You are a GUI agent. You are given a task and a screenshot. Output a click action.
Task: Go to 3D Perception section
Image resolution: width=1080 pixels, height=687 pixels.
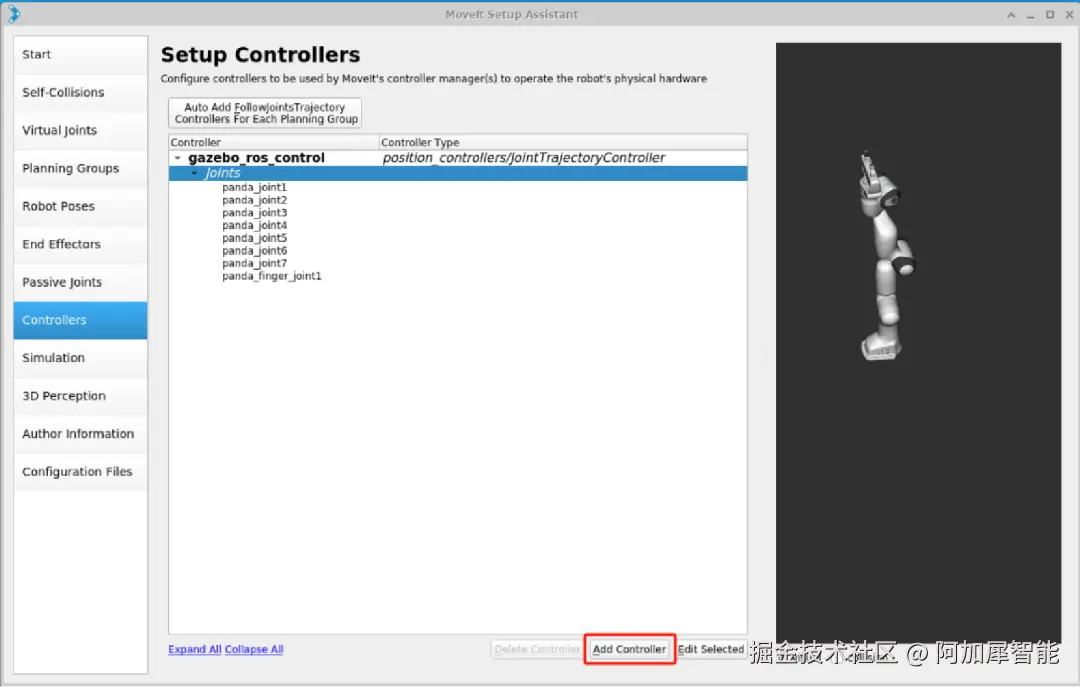point(80,396)
